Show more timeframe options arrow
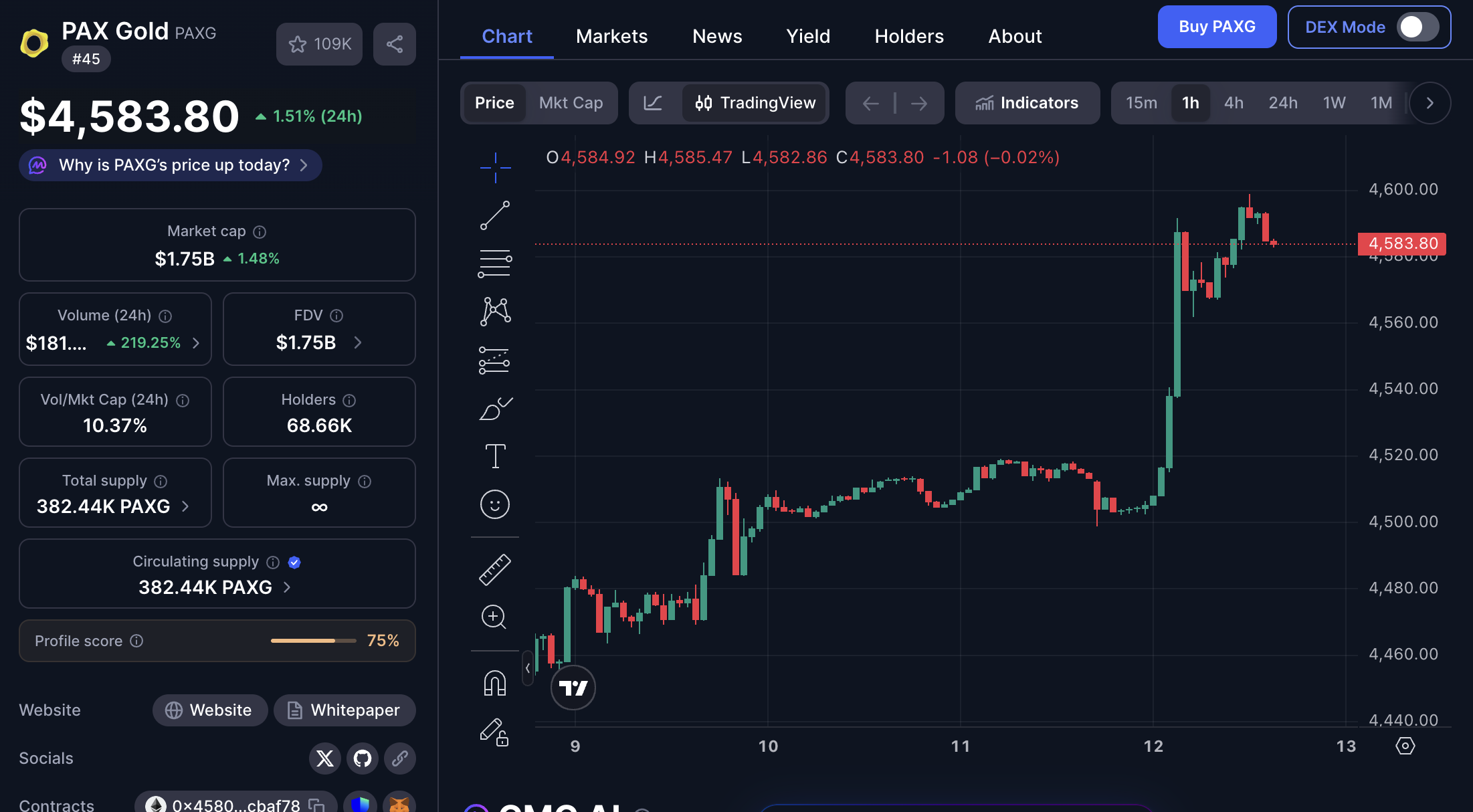 [x=1430, y=103]
